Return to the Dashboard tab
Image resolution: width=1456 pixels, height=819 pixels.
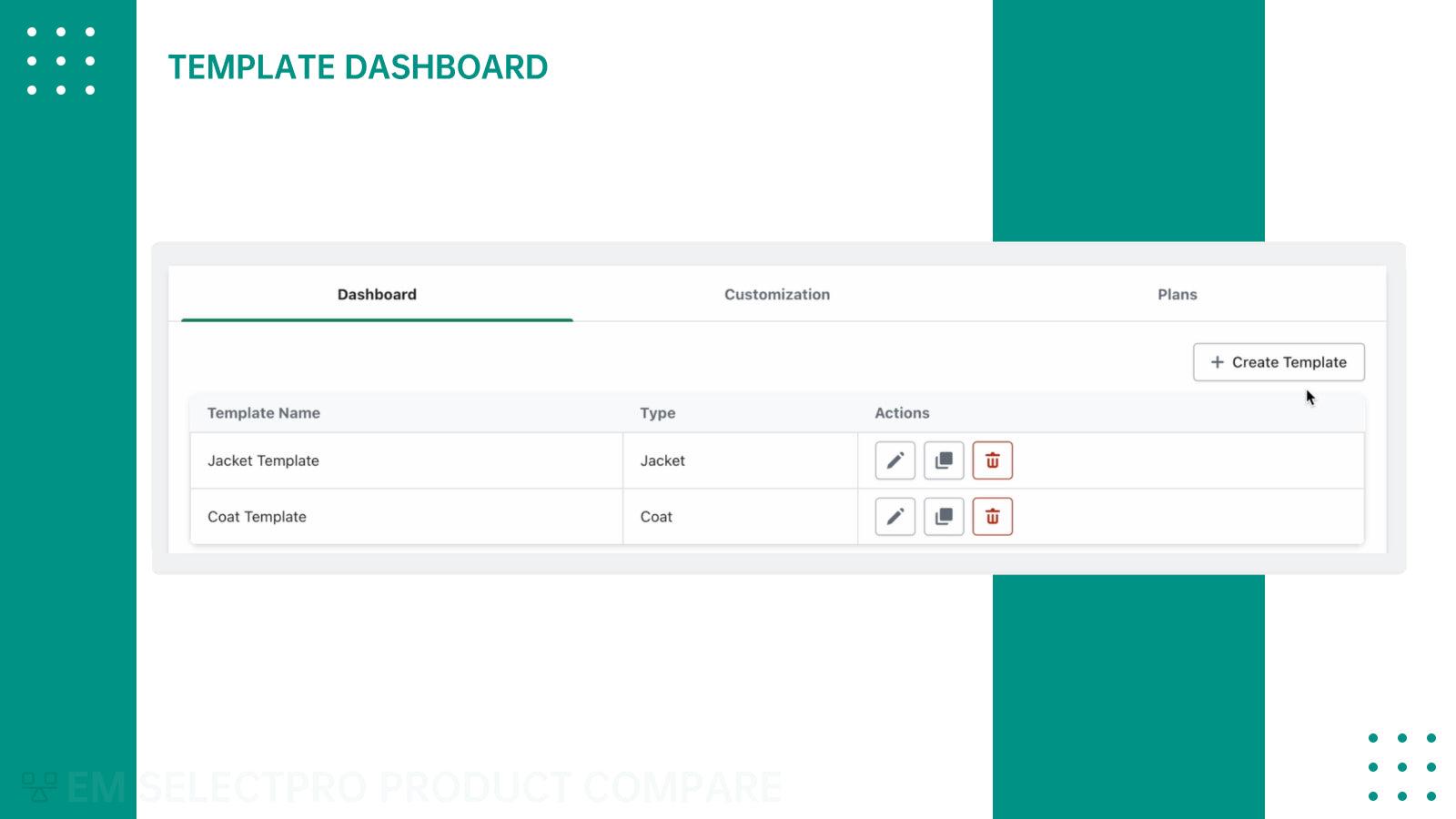point(376,294)
